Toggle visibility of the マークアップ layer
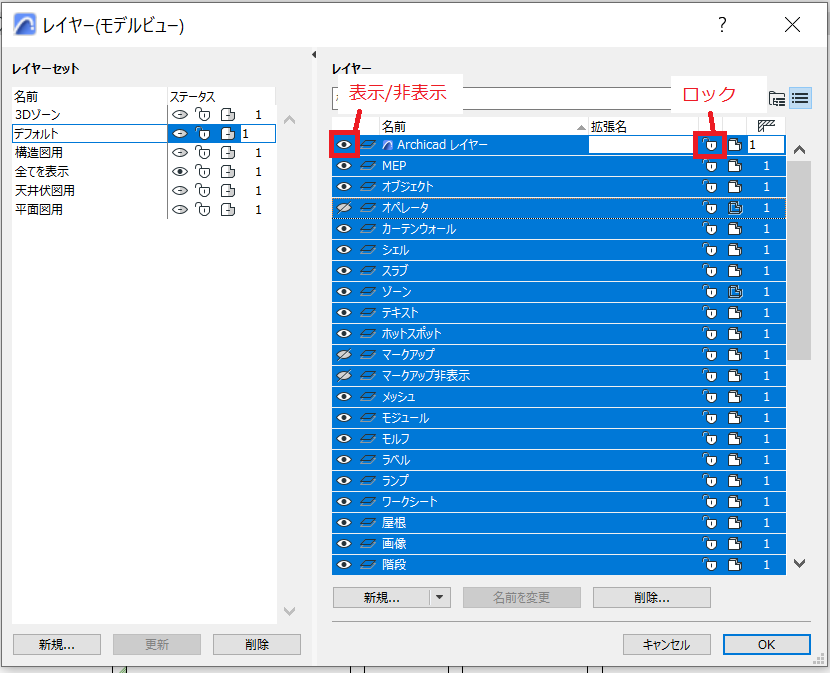Screen dimensions: 830x673 click(344, 354)
